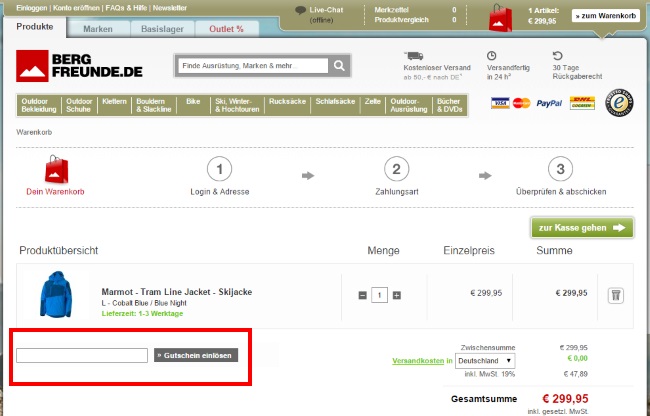650x416 pixels.
Task: Click the quantity field showing 1
Action: click(379, 295)
